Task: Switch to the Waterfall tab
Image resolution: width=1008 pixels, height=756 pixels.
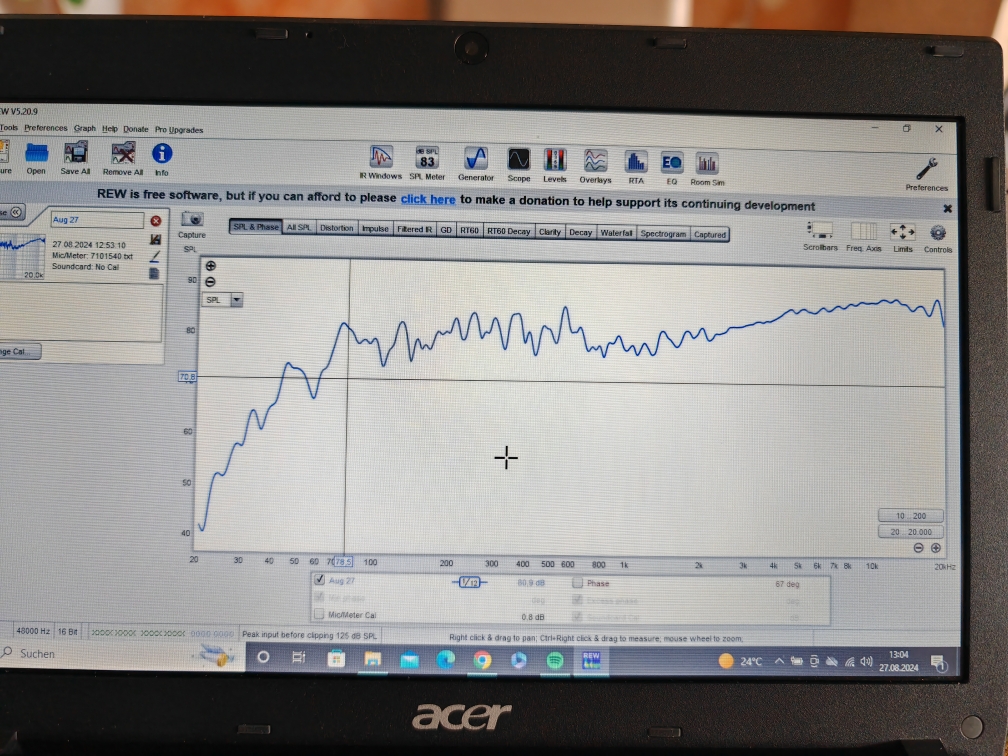Action: point(616,232)
